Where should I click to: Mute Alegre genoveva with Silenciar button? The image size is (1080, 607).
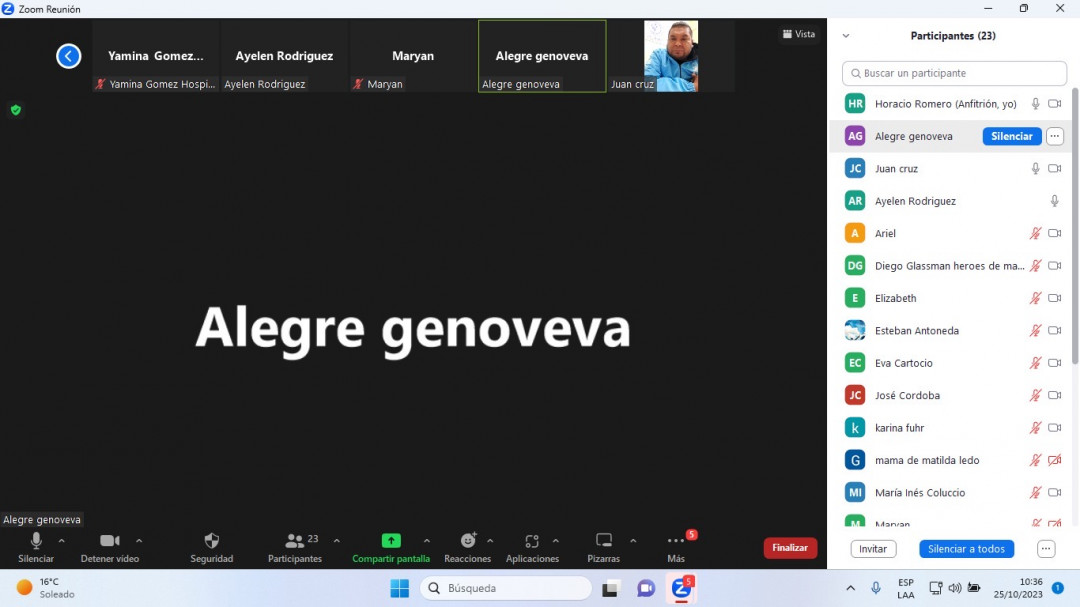pos(1012,136)
